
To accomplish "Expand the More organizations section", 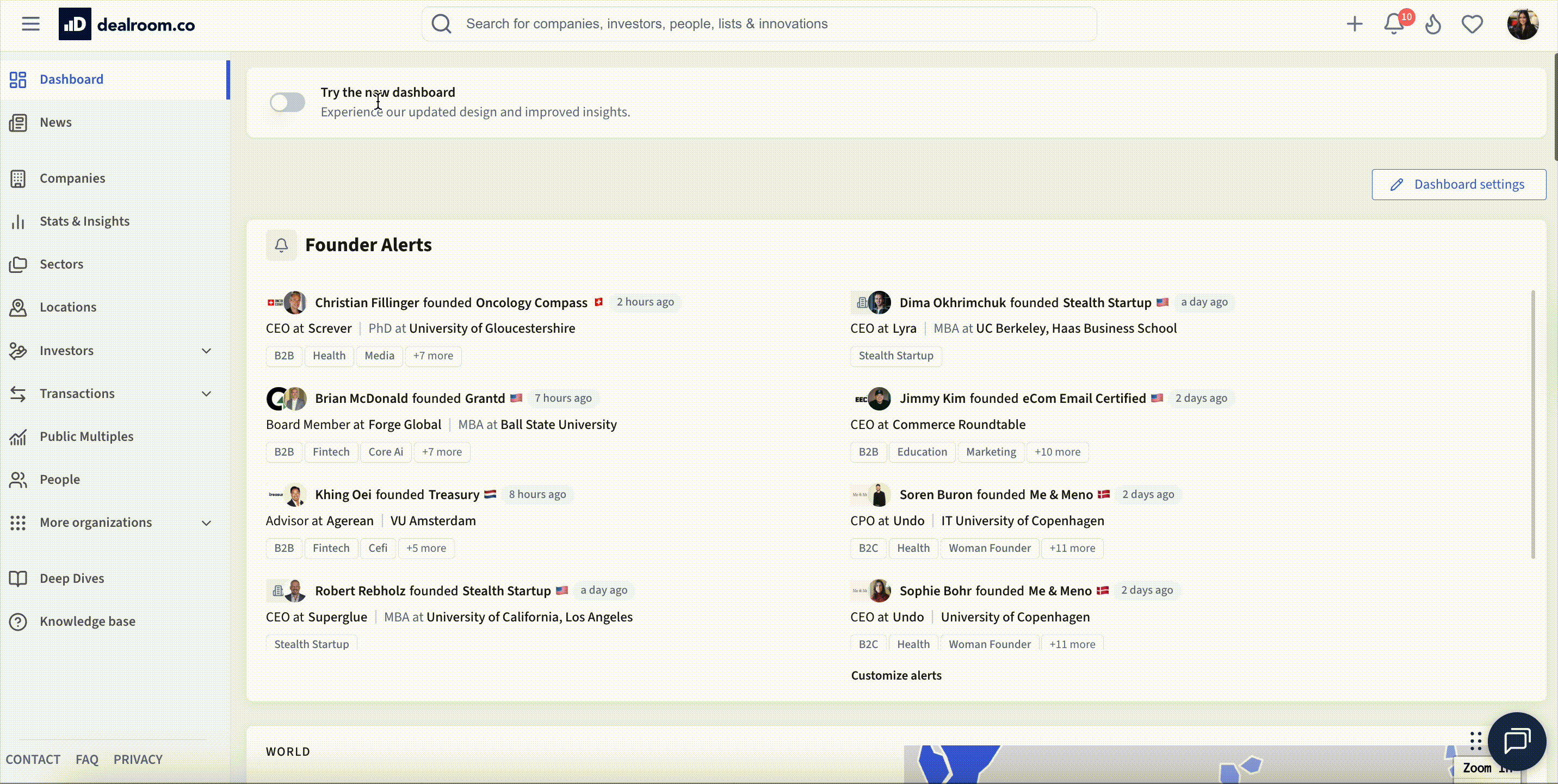I will [207, 523].
